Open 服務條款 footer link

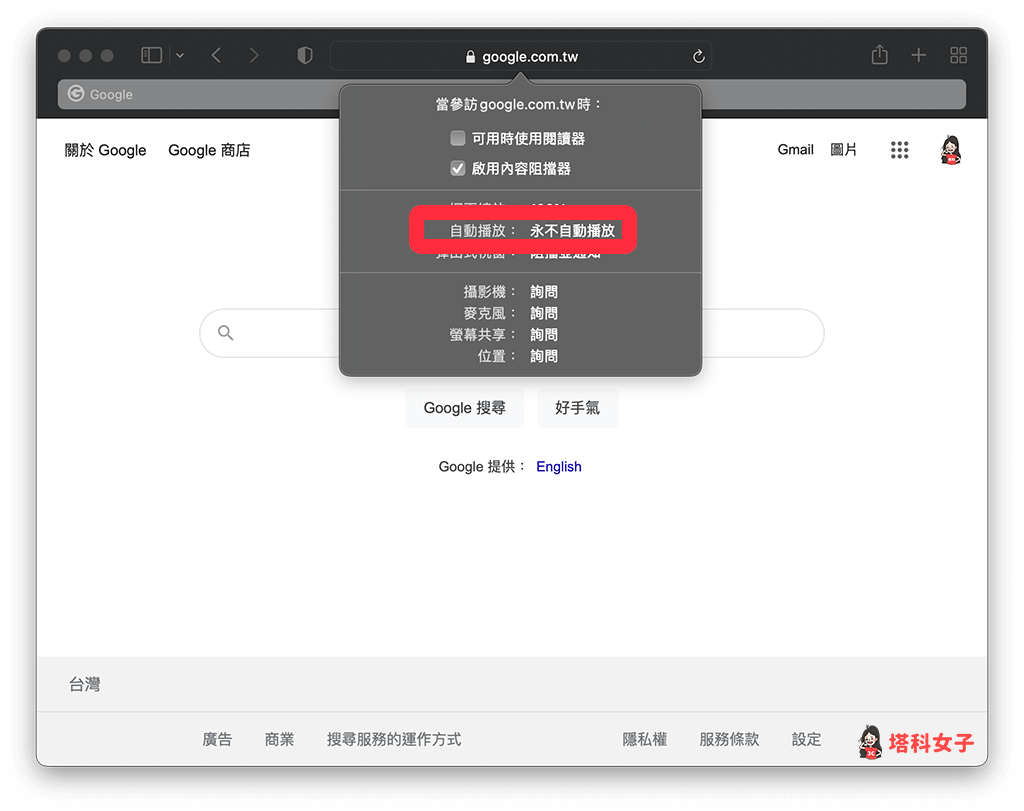pyautogui.click(x=729, y=739)
